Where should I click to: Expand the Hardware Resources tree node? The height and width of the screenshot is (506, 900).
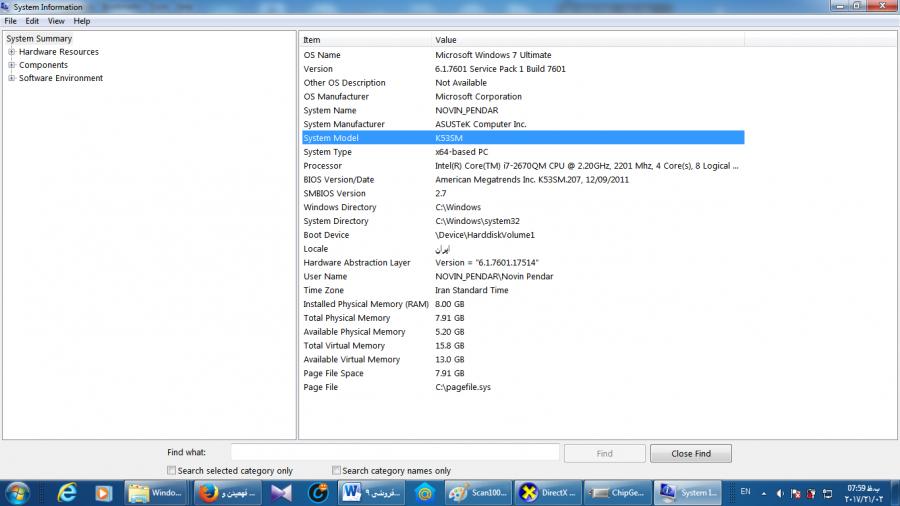11,52
